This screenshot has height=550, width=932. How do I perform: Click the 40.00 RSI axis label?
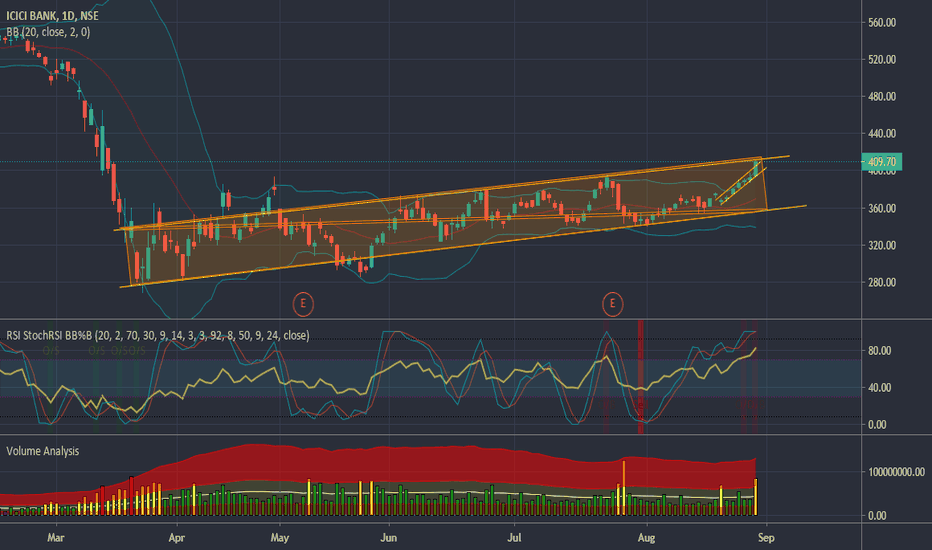coord(880,388)
